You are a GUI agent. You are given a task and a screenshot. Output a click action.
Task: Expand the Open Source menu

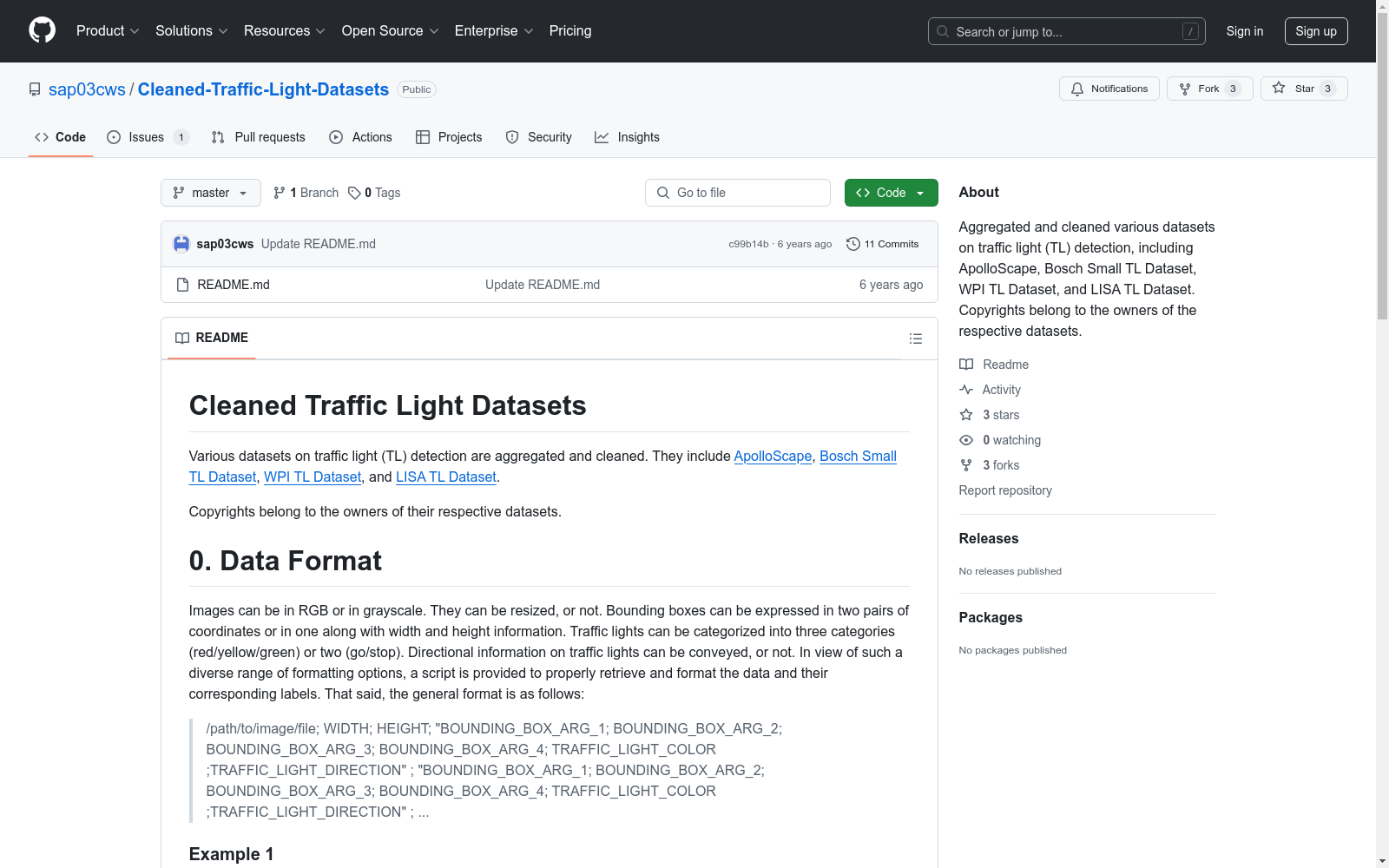[x=391, y=31]
